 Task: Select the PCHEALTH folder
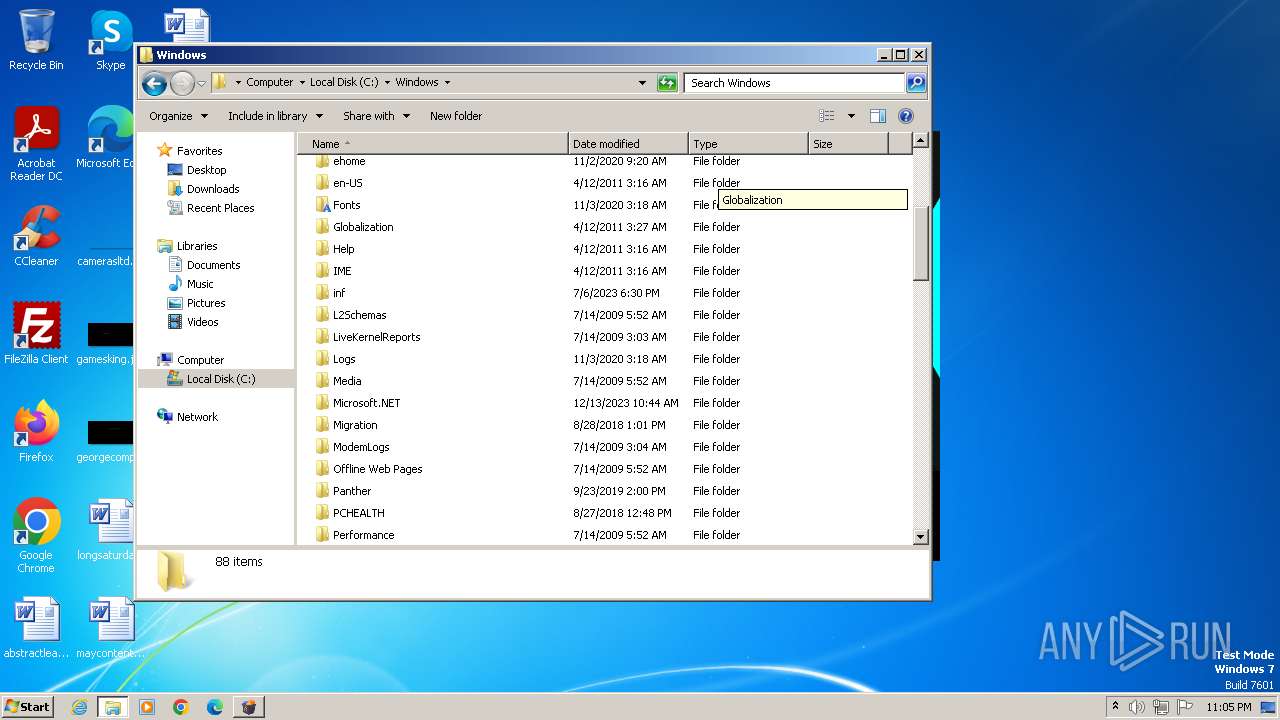click(358, 513)
